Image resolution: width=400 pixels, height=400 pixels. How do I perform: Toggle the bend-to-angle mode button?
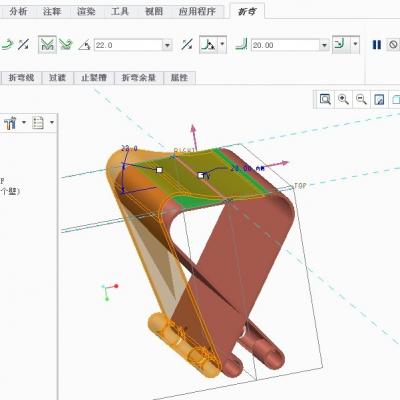(x=47, y=45)
